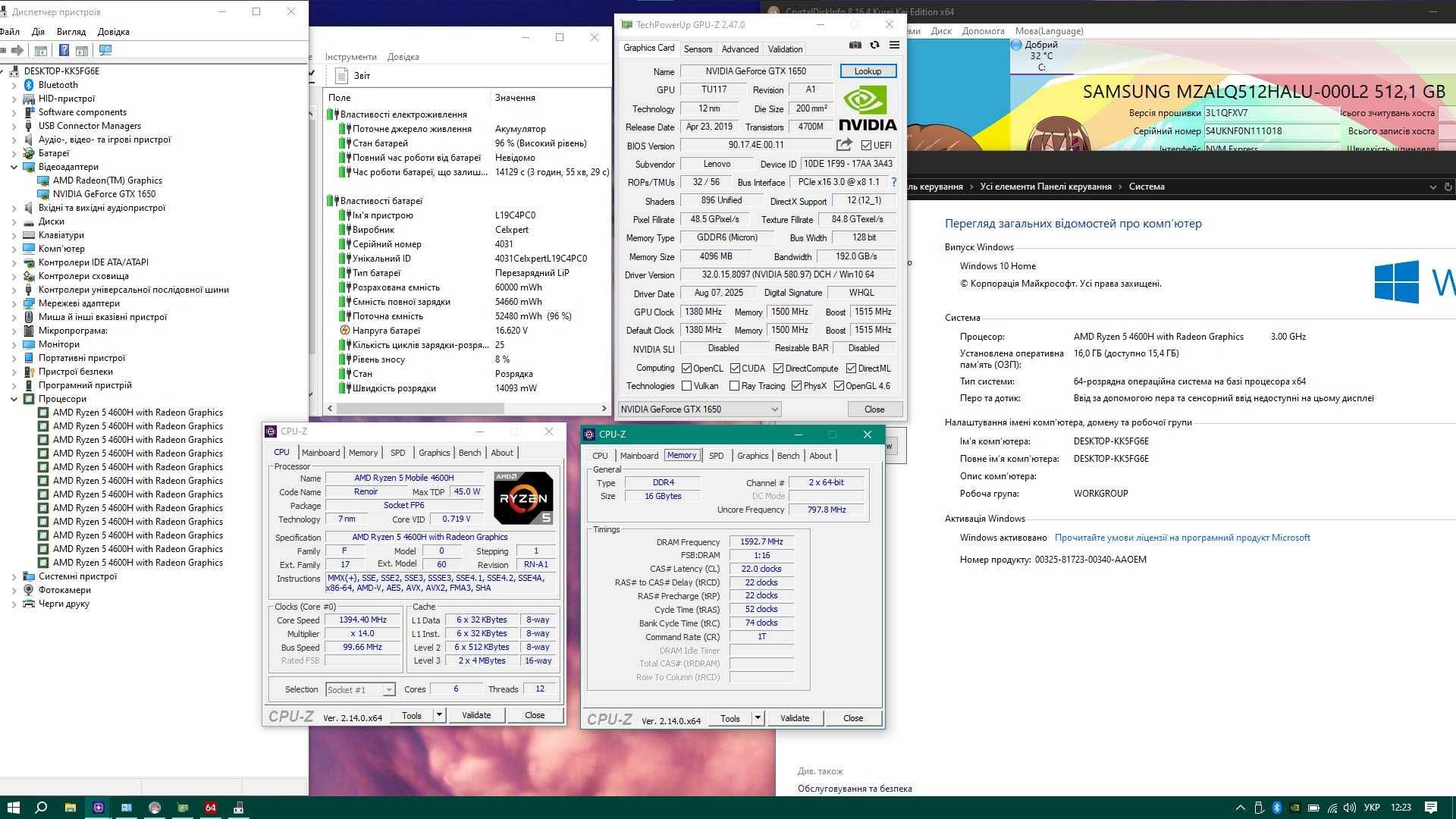
Task: Click show/hide console tree icon in Device Manager
Action: (x=41, y=50)
